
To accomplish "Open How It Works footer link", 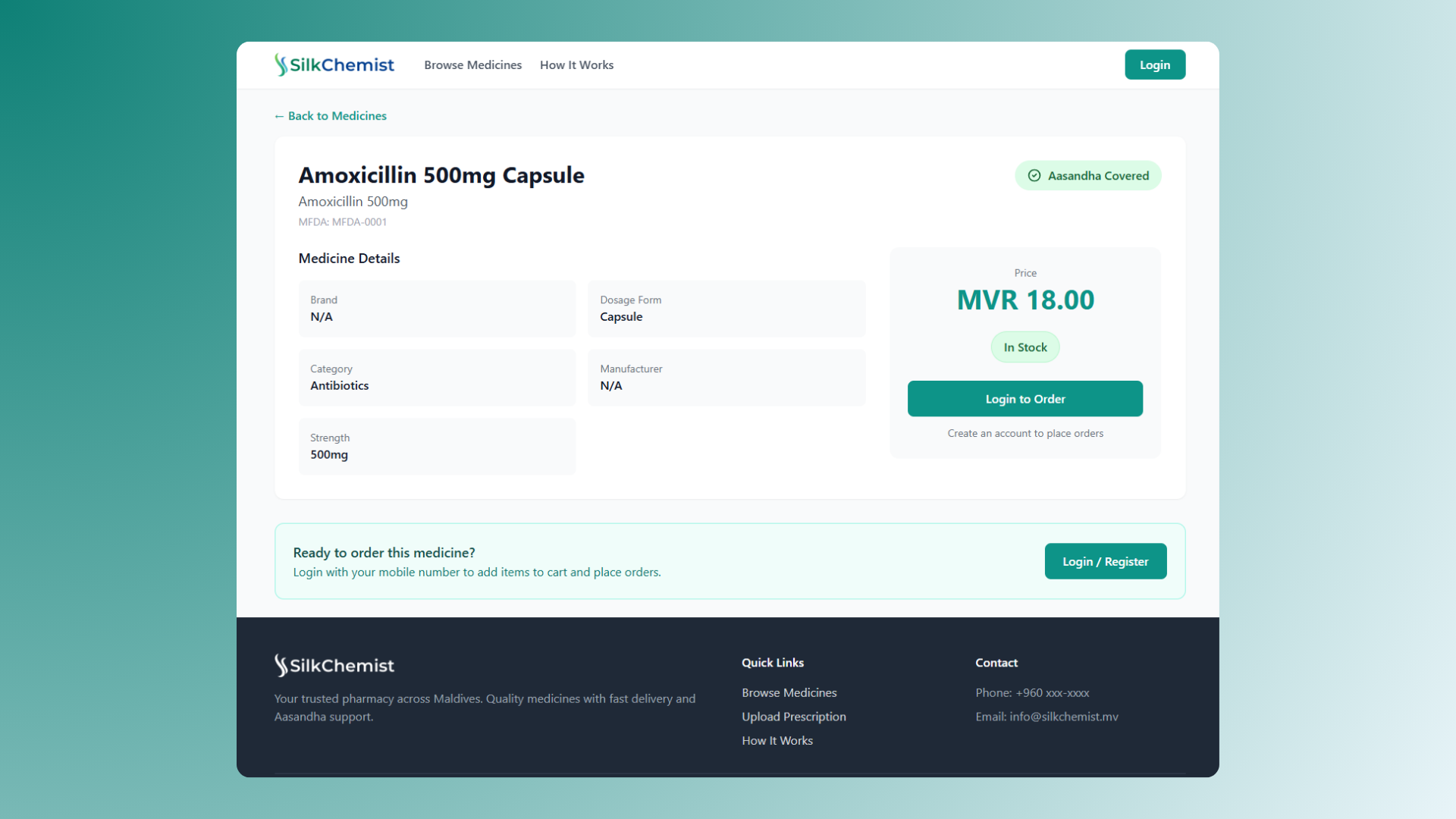I will (777, 741).
